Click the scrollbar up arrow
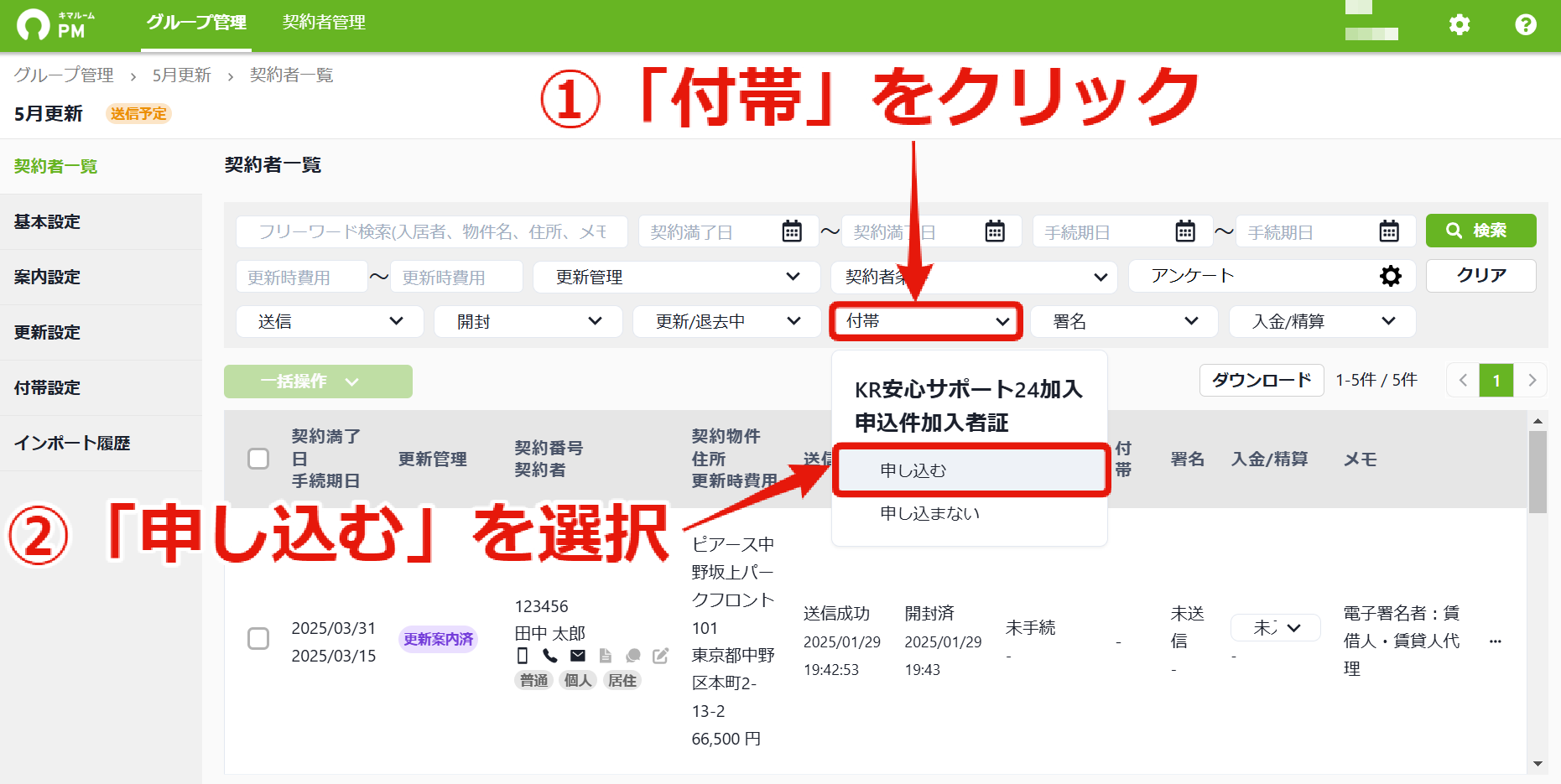The width and height of the screenshot is (1561, 784). [1538, 421]
